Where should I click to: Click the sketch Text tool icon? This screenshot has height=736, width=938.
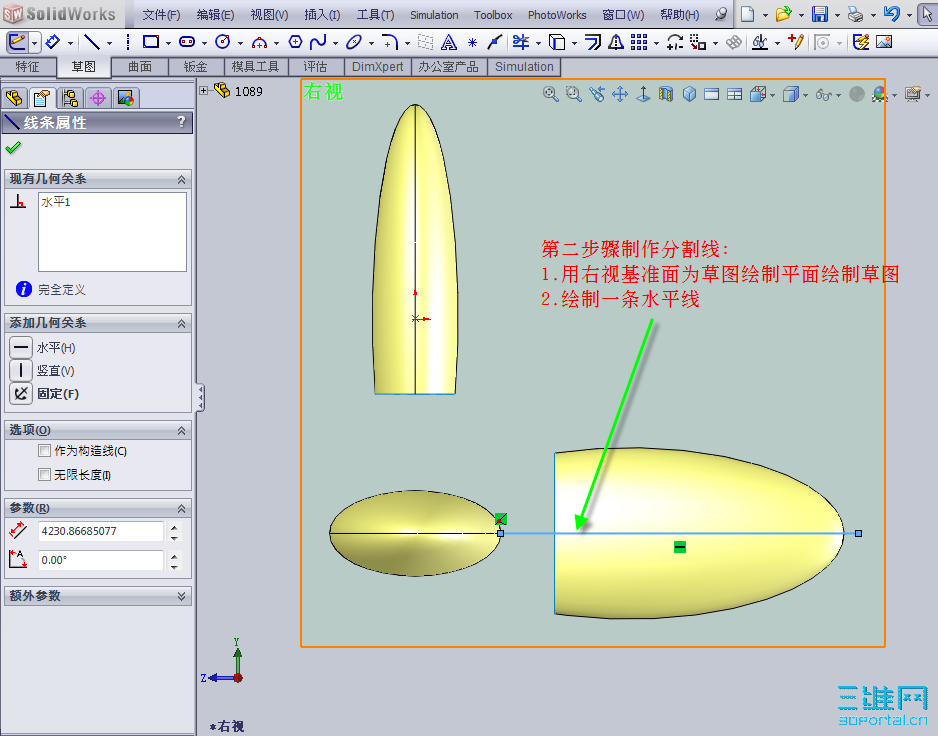449,42
